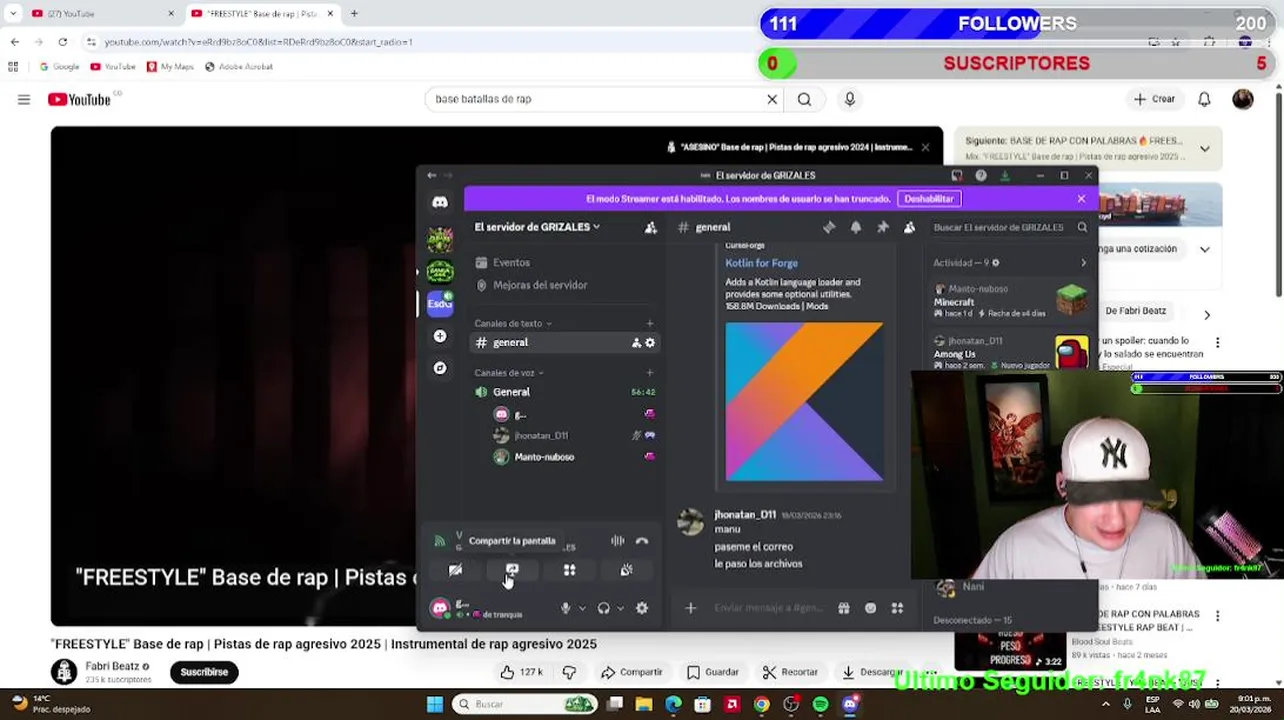1284x720 pixels.
Task: Dismiss the Streamer mode banner
Action: click(1081, 199)
